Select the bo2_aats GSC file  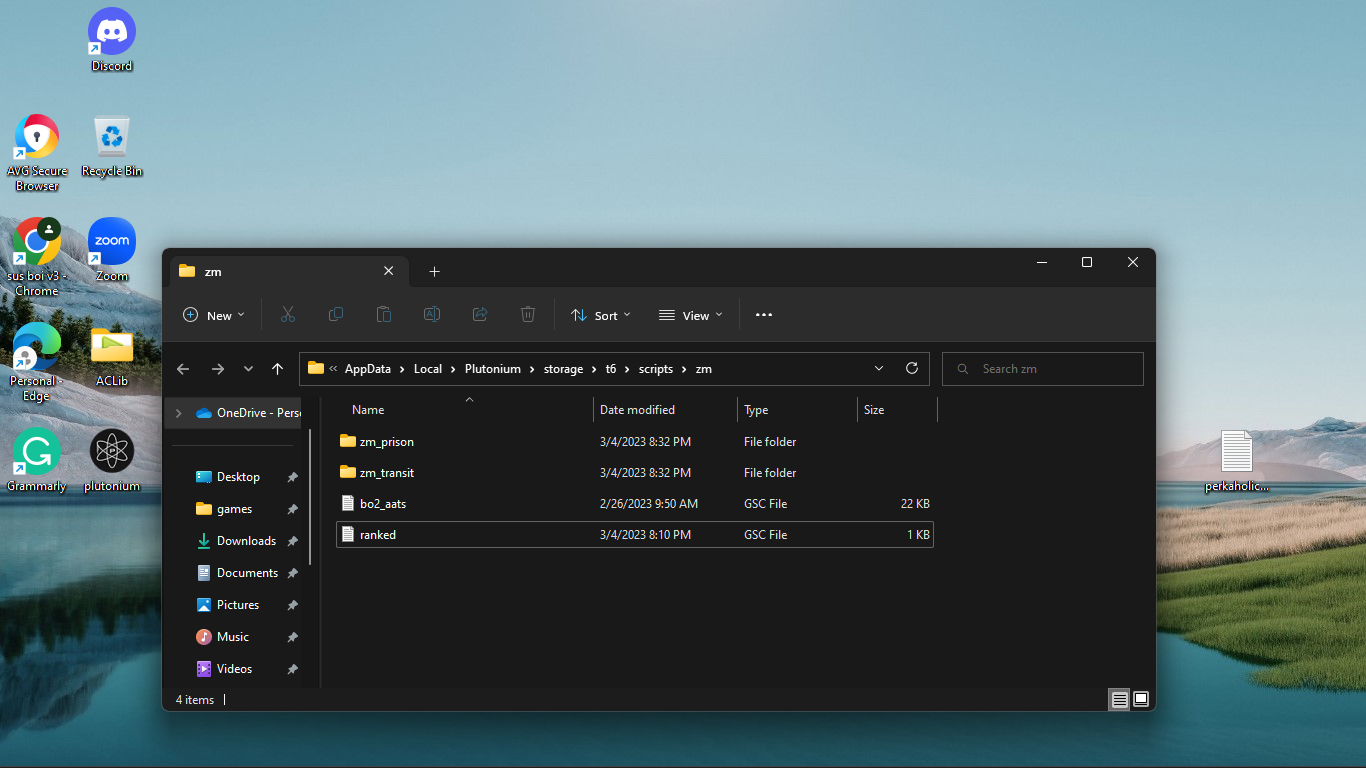[x=634, y=504]
